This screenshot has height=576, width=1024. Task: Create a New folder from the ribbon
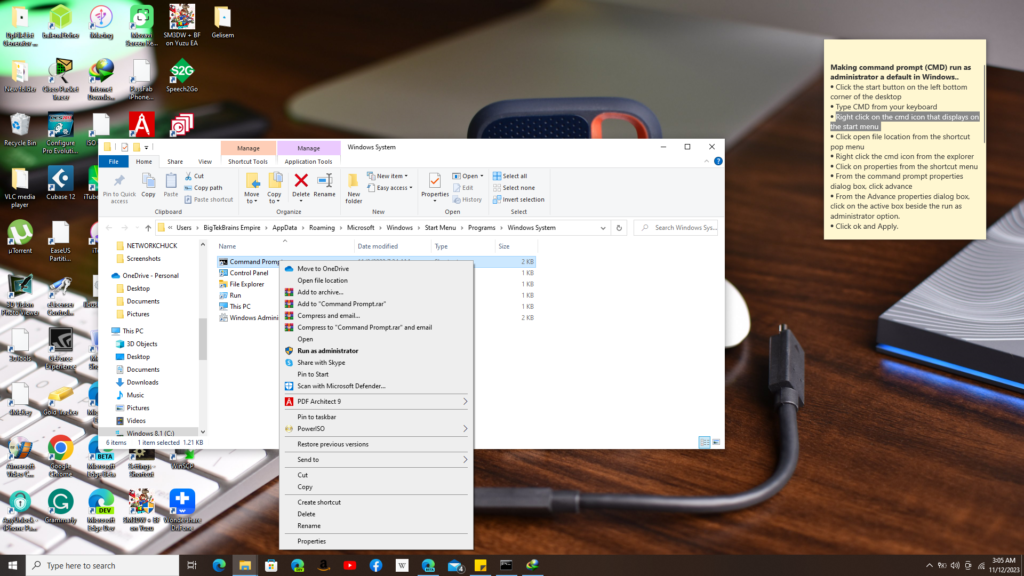click(x=353, y=189)
